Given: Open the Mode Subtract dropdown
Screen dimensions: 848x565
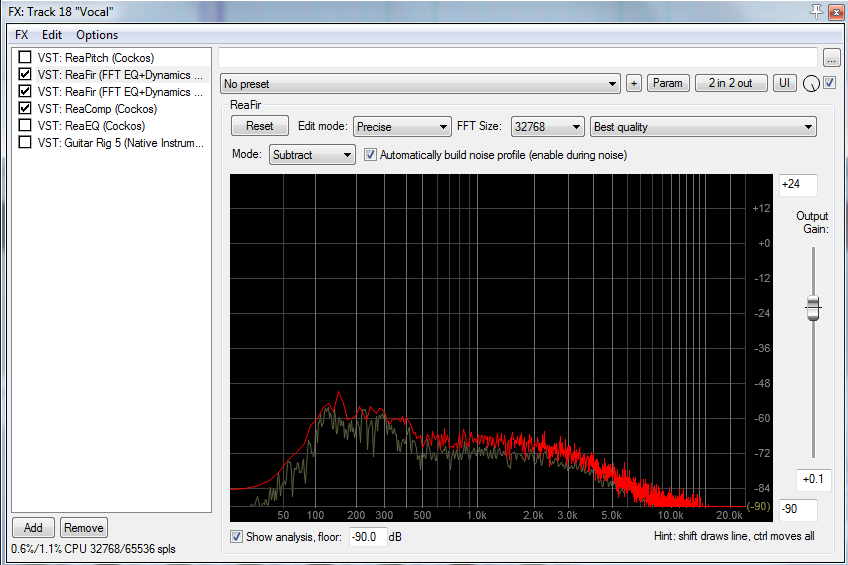Looking at the screenshot, I should click(312, 155).
